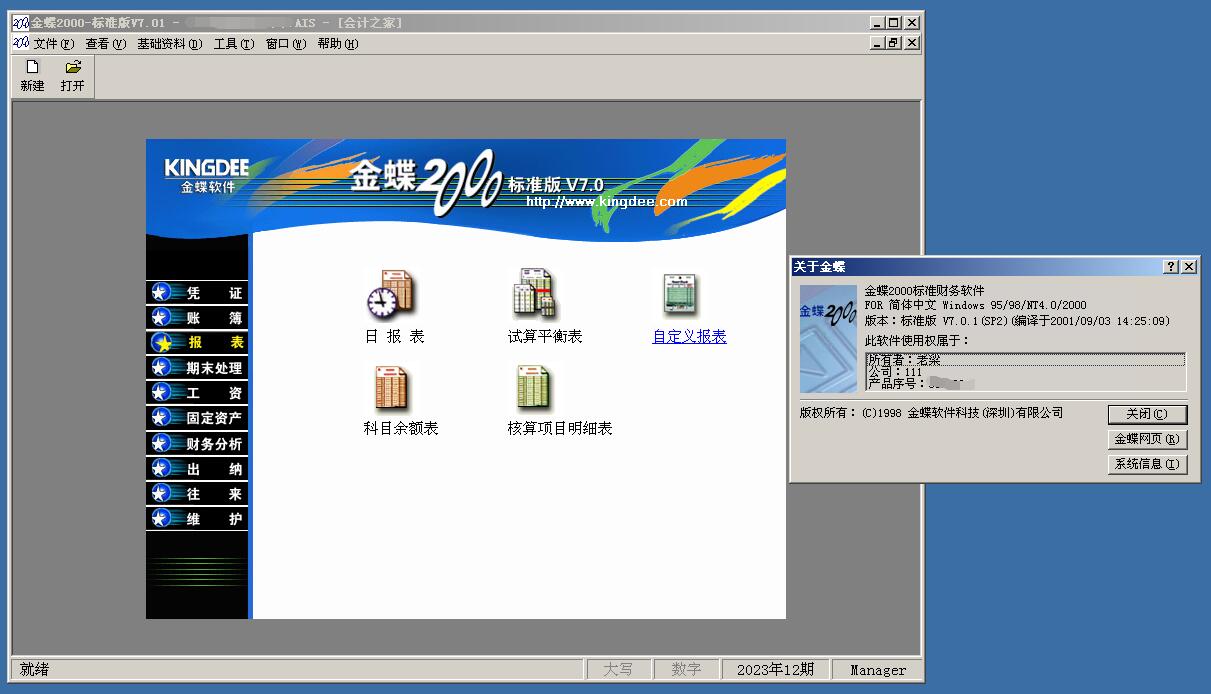This screenshot has height=694, width=1211.
Task: Click the app system-menu icon in main title bar
Action: coord(21,22)
